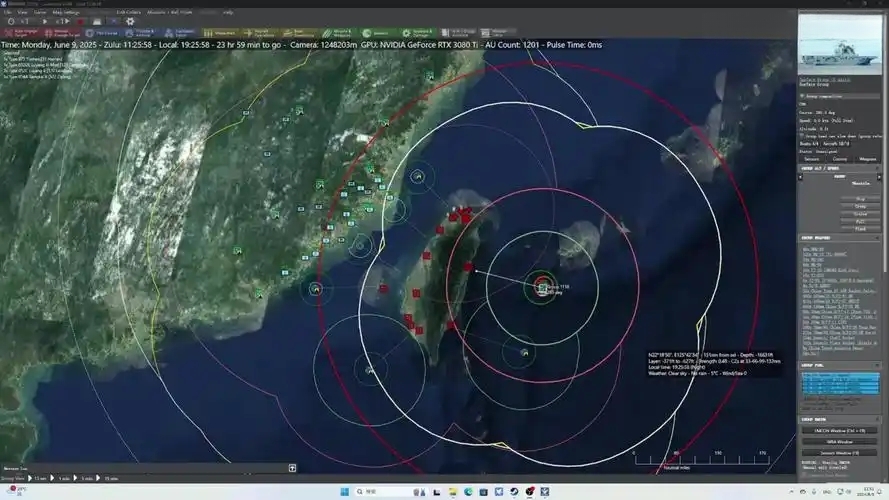Open the View menu
Viewport: 889px width, 500px height.
pos(22,12)
